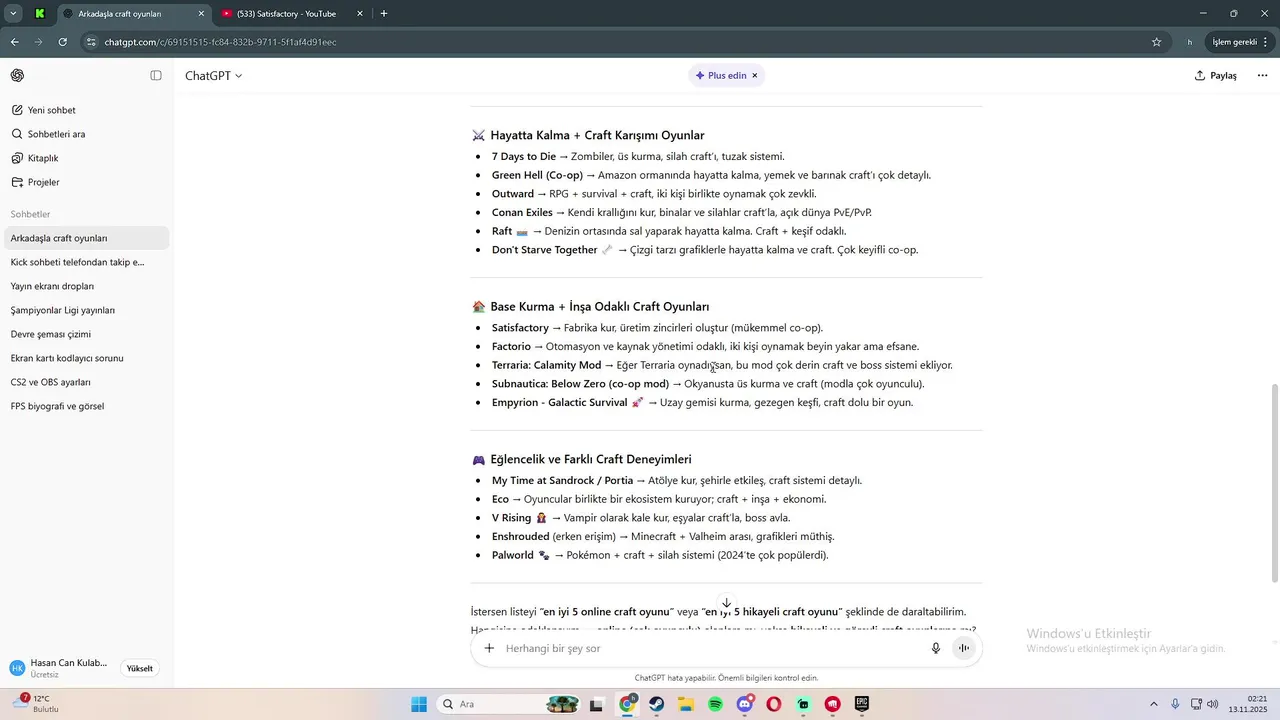
Task: Start voice mode with the waveform button
Action: point(964,648)
